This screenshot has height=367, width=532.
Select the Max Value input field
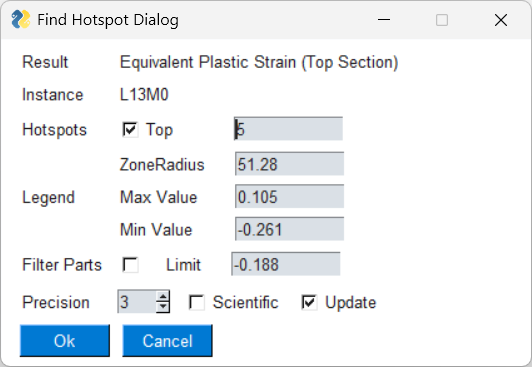[289, 196]
